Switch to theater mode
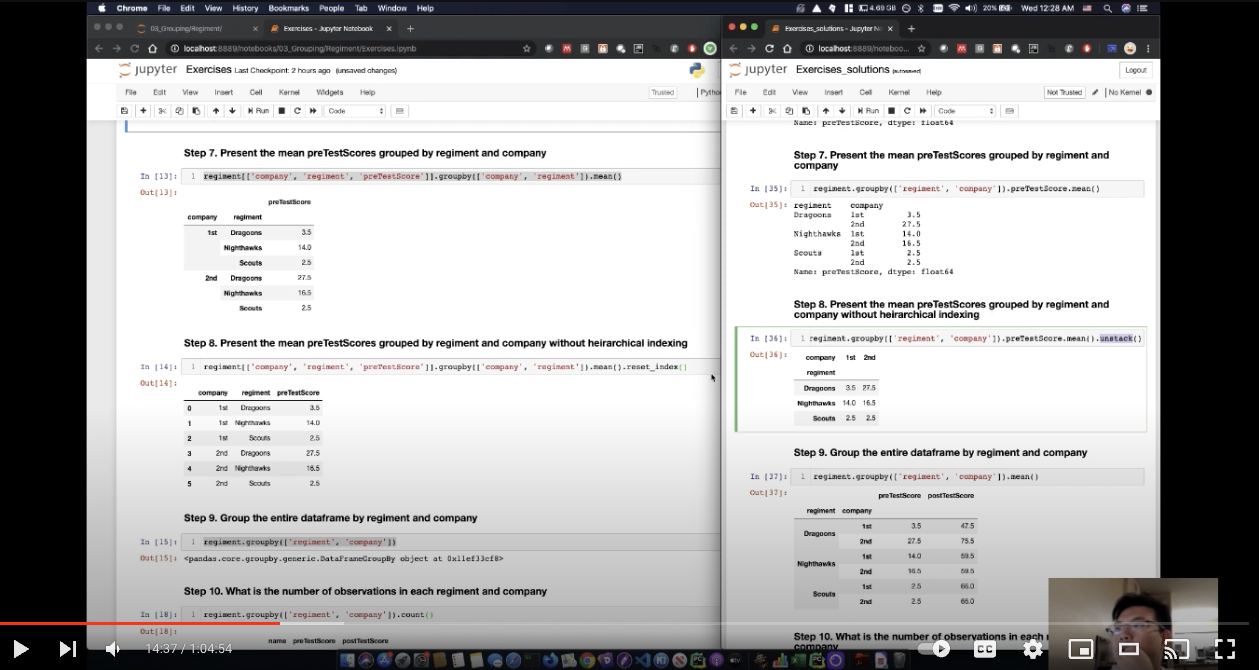 coord(1129,649)
